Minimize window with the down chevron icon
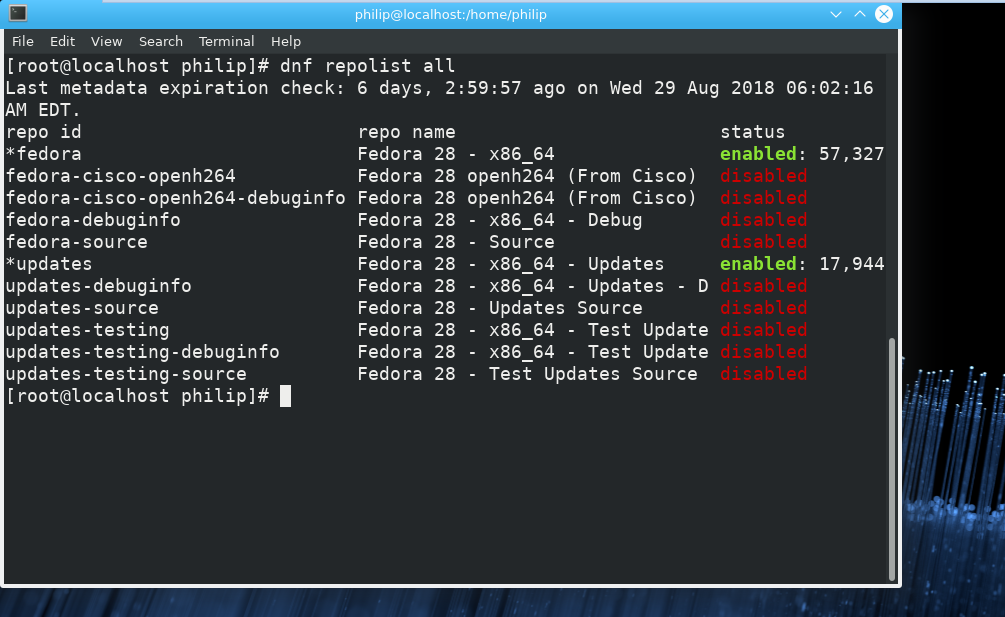This screenshot has height=617, width=1005. tap(836, 14)
